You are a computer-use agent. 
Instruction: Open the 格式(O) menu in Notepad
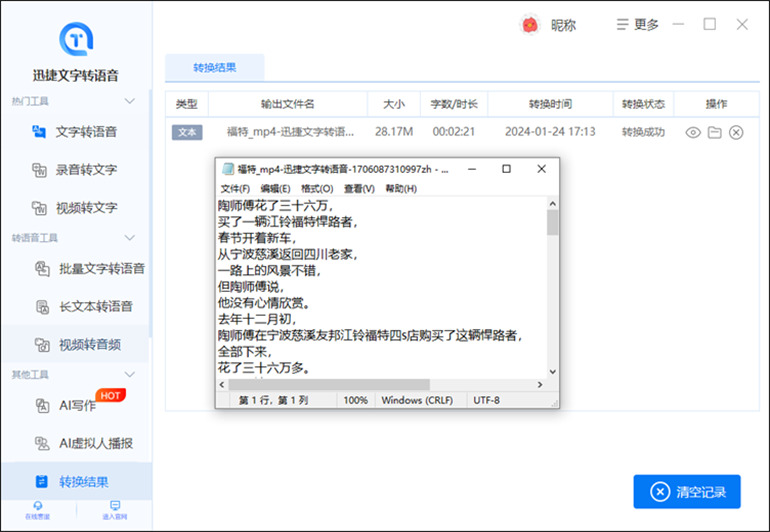coord(317,189)
